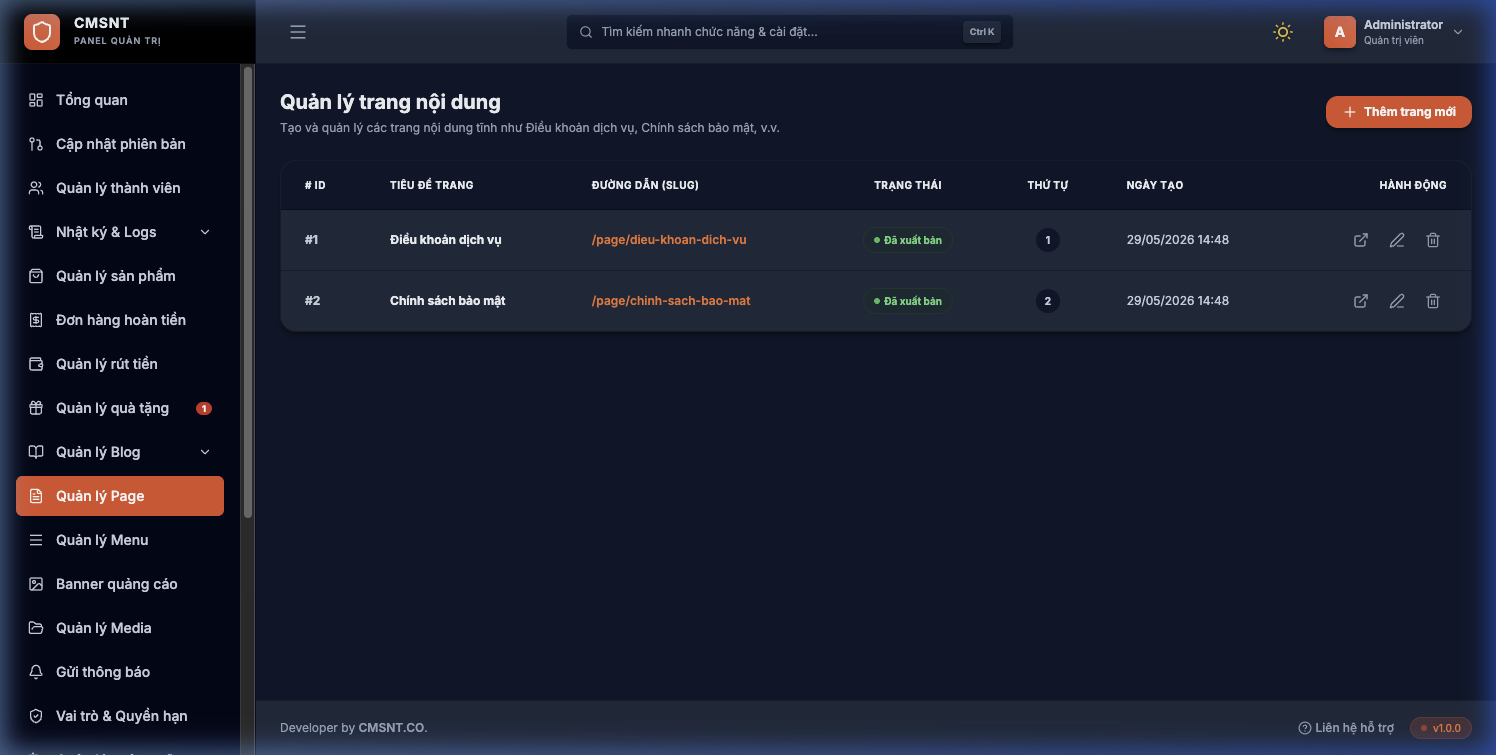The height and width of the screenshot is (755, 1496).
Task: Click the Quản lý Blog book icon
Action: click(36, 452)
